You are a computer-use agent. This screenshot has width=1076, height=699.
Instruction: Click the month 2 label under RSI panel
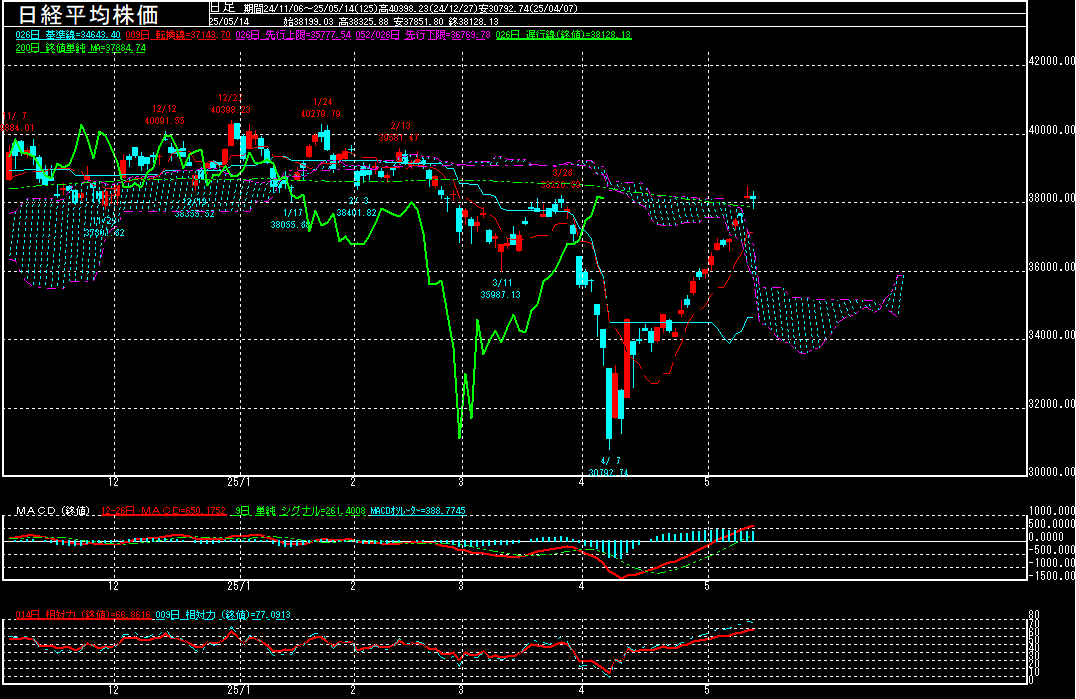(x=353, y=690)
